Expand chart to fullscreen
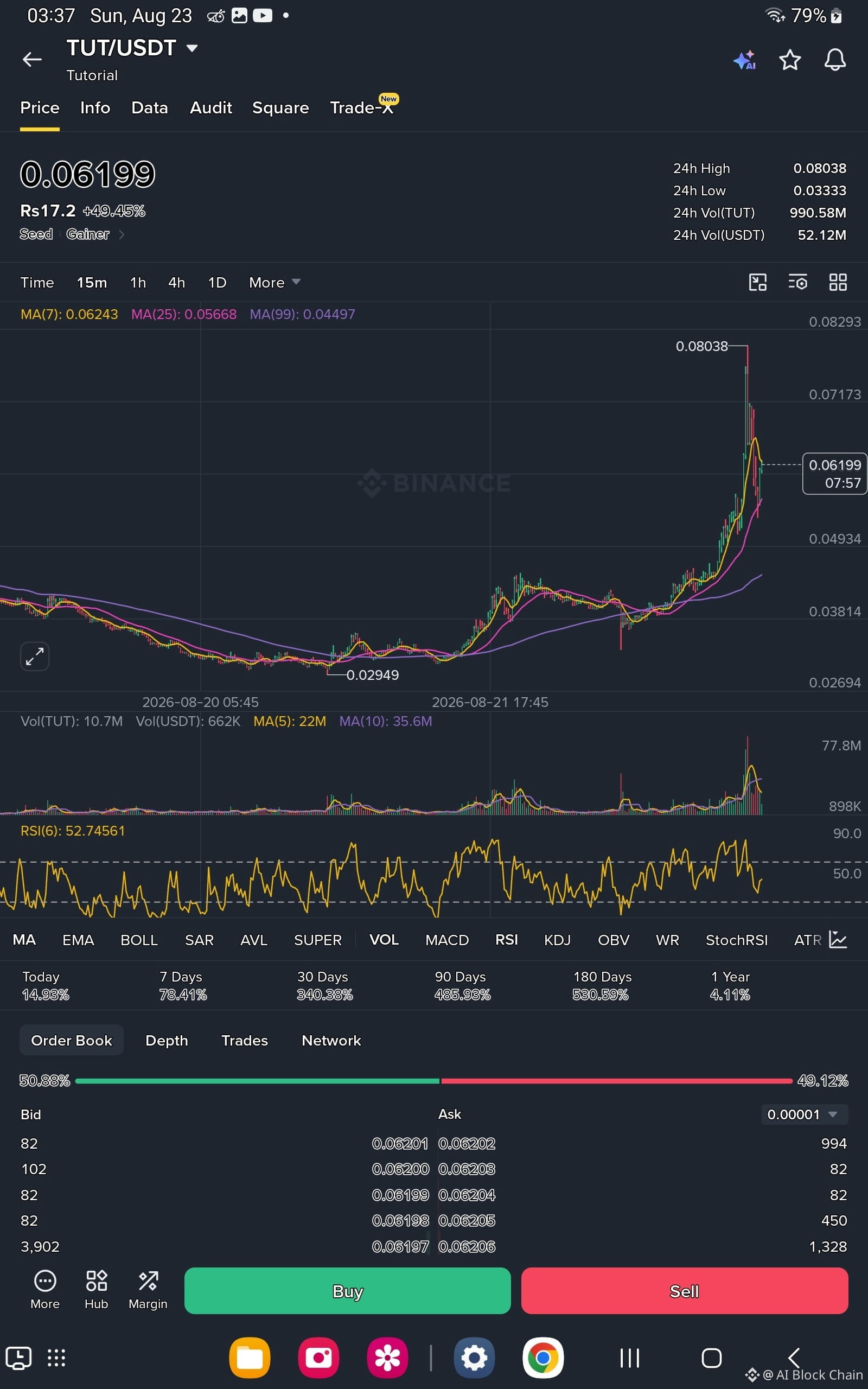Viewport: 868px width, 1389px height. (34, 655)
